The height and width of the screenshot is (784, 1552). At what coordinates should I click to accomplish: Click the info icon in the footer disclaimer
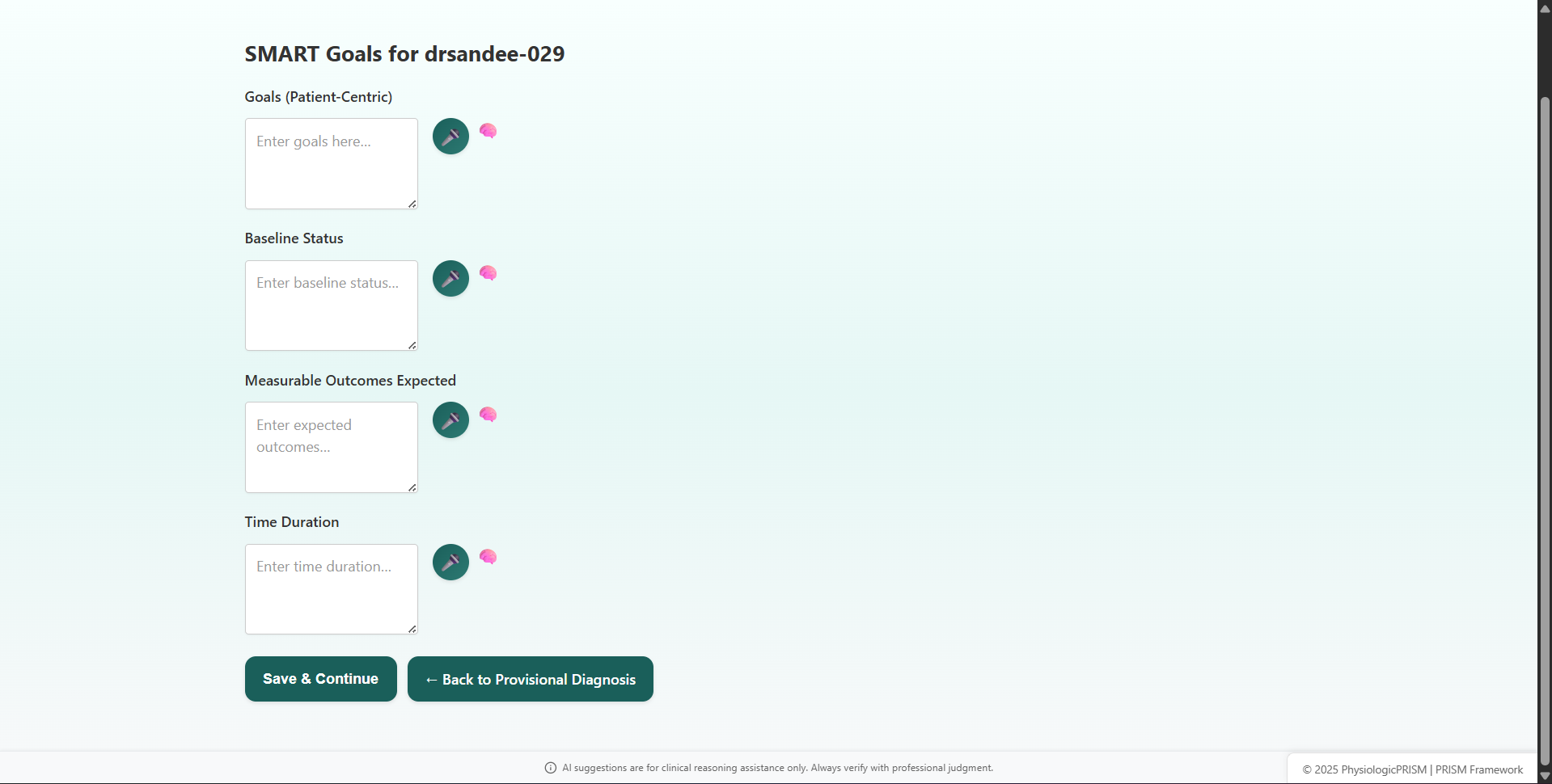point(551,767)
